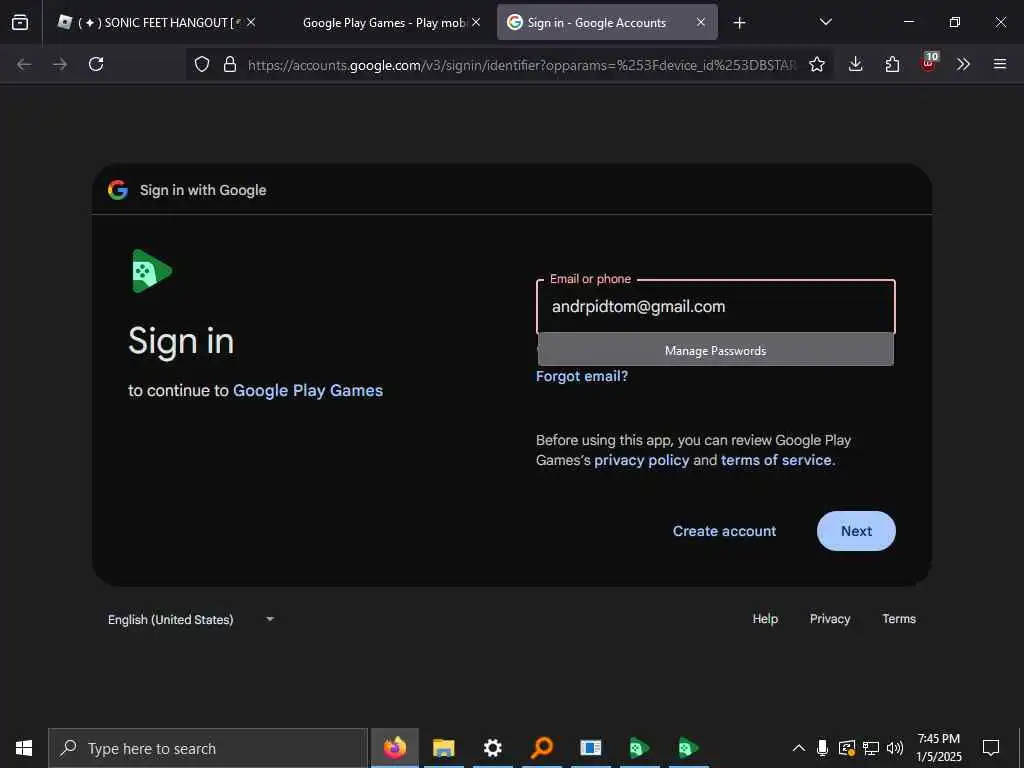
Task: Open the notification center icon
Action: [991, 748]
